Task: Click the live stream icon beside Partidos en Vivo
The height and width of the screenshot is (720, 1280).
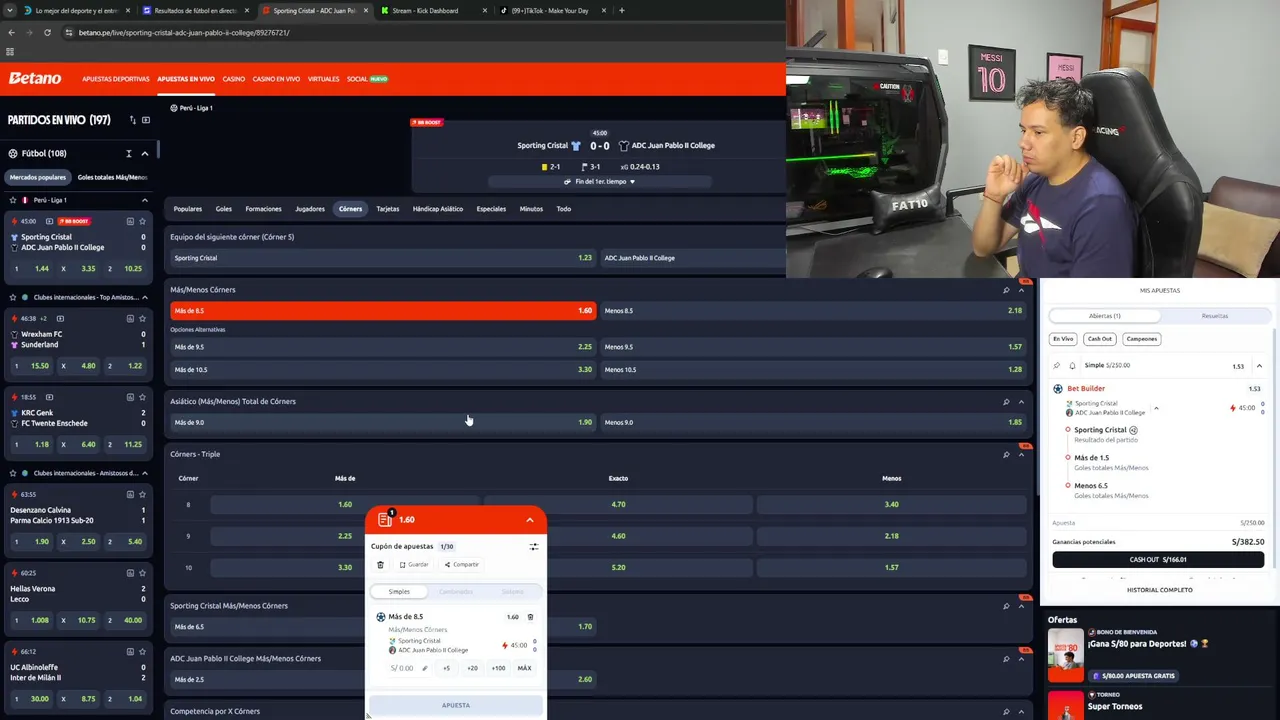Action: click(x=146, y=120)
